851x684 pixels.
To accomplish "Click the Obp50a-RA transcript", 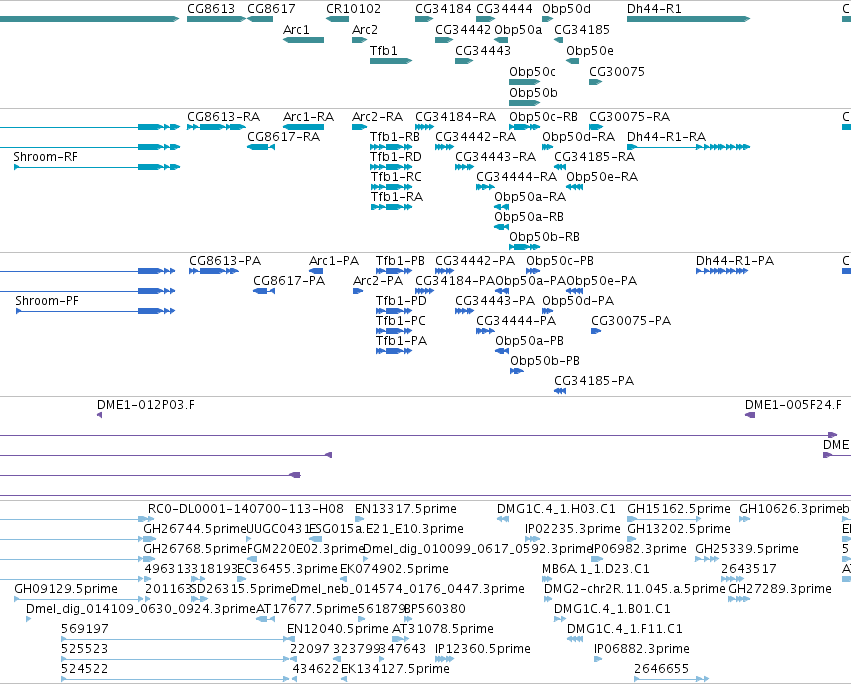I will click(x=501, y=207).
